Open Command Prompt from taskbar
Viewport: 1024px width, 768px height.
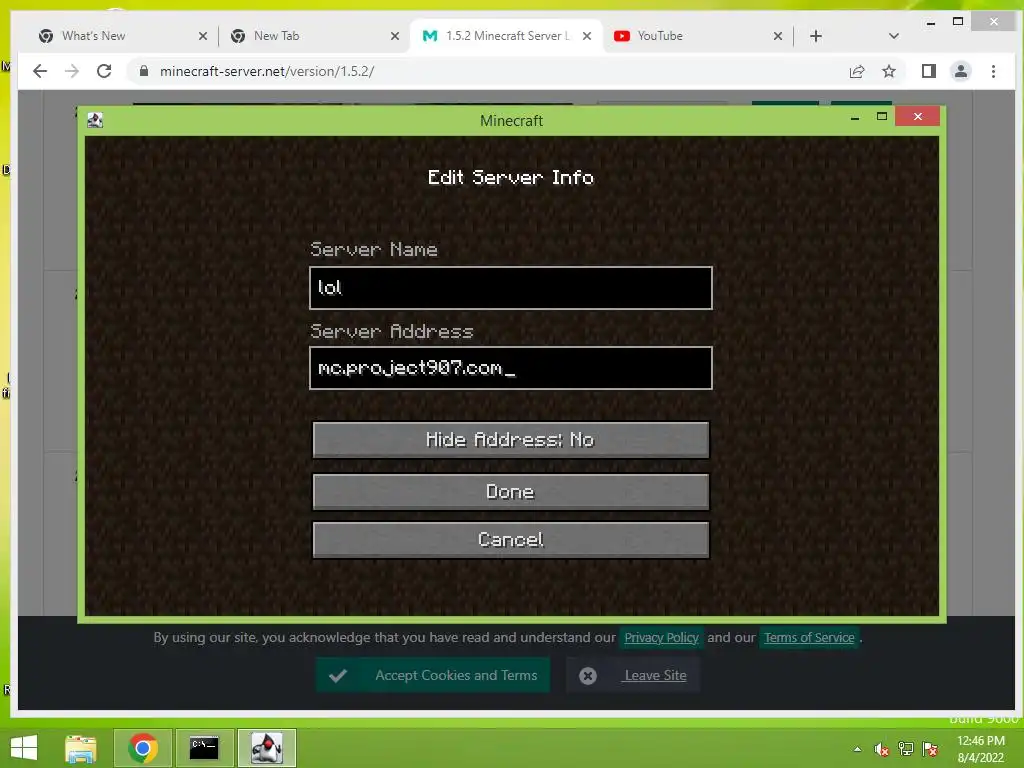[x=204, y=748]
